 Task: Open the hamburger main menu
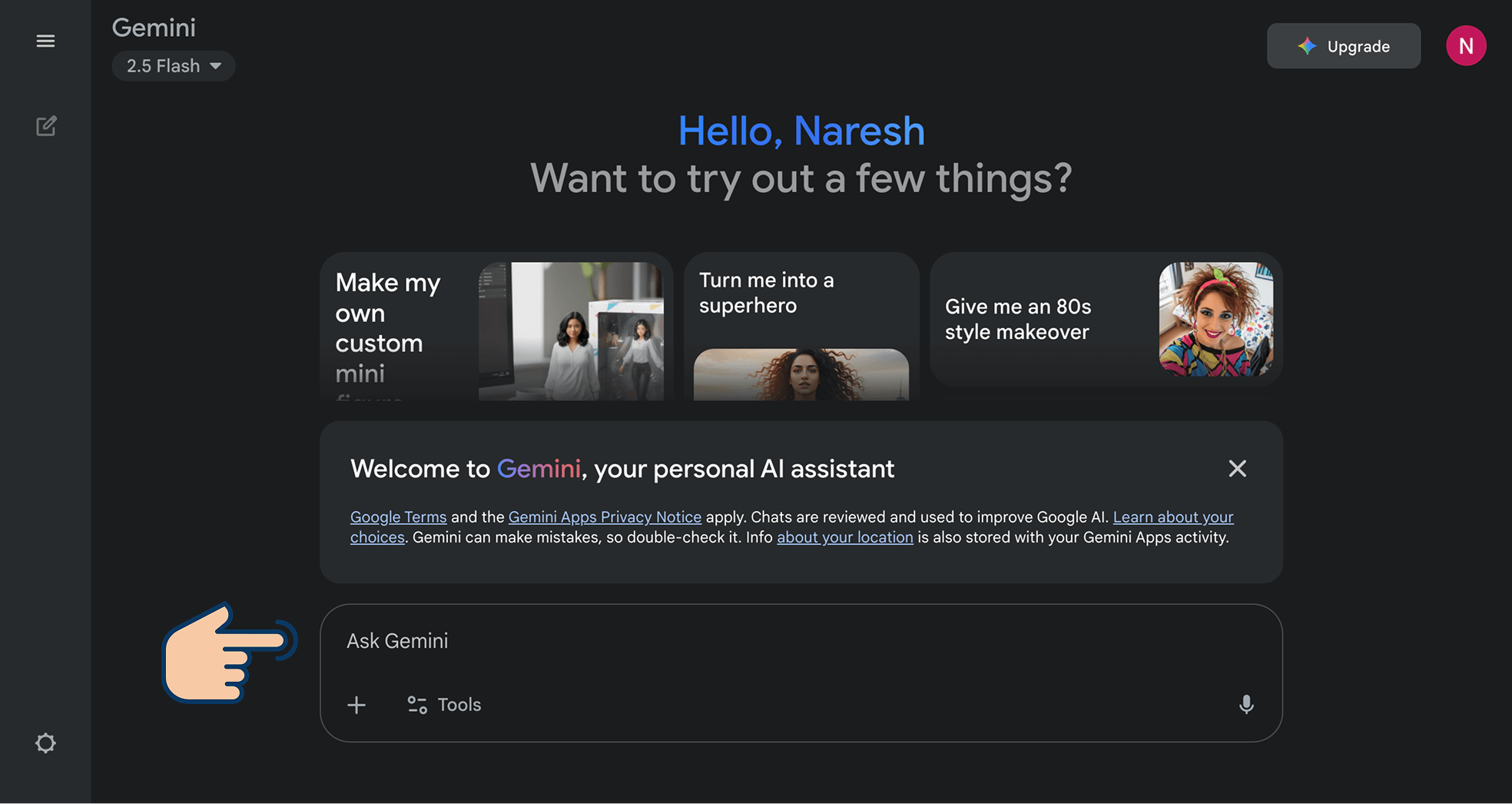pos(45,41)
